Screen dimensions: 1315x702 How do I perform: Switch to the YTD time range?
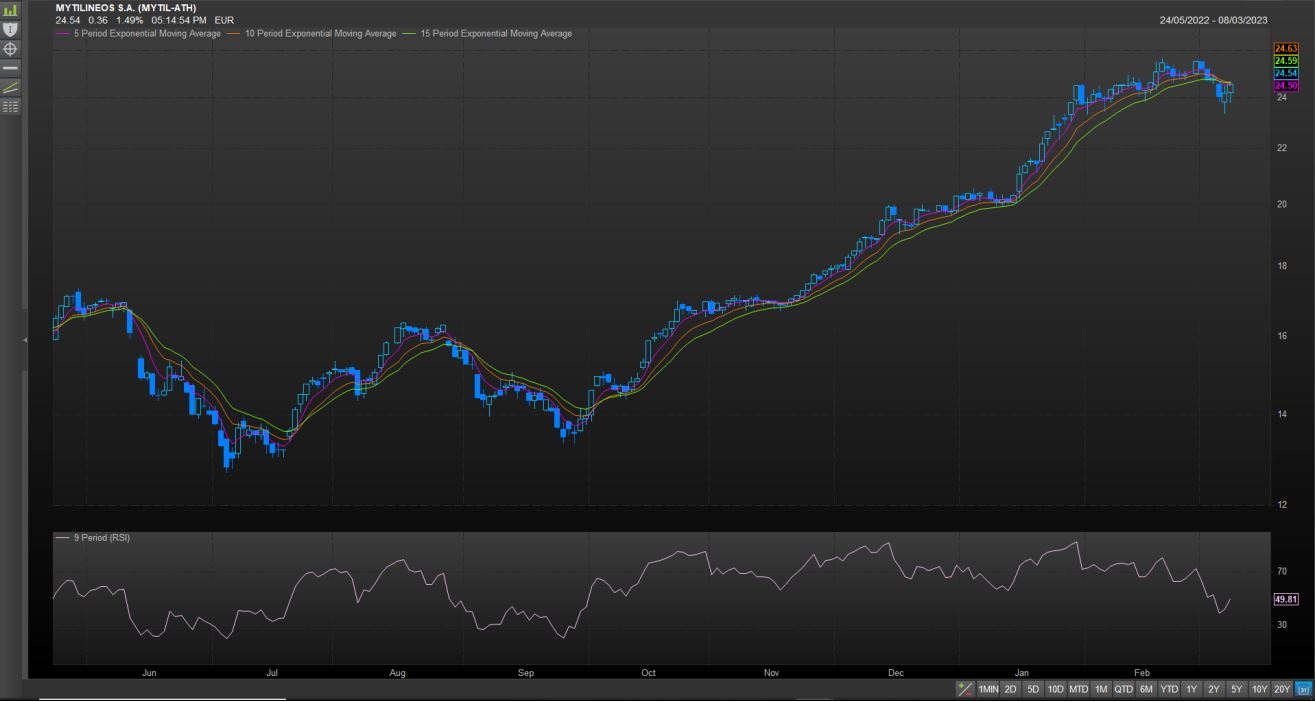click(x=1168, y=689)
